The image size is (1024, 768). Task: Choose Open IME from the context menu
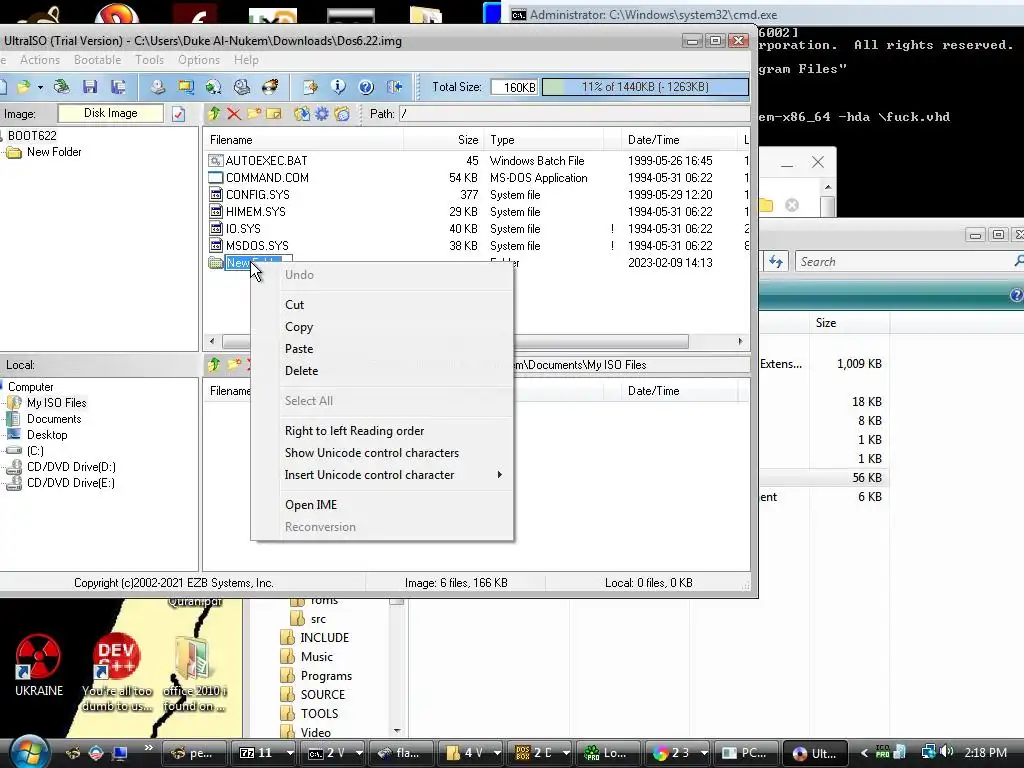[x=383, y=505]
